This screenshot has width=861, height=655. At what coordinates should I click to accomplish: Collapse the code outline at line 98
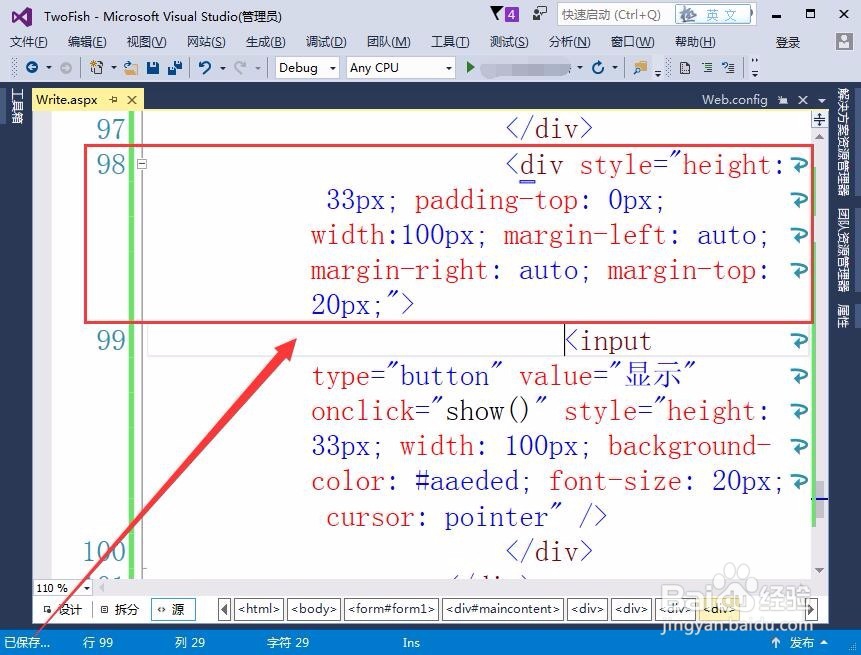pos(142,164)
